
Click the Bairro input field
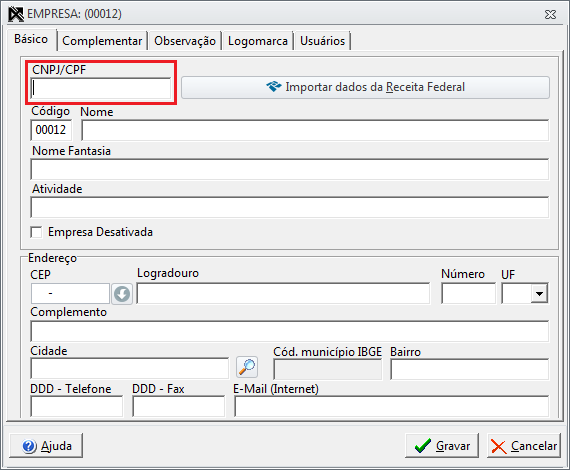point(469,369)
